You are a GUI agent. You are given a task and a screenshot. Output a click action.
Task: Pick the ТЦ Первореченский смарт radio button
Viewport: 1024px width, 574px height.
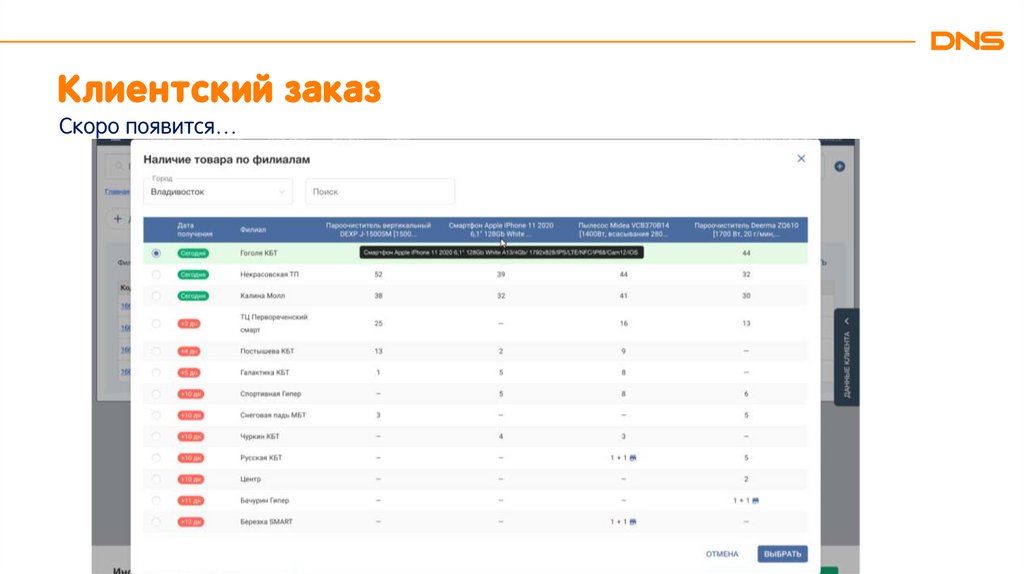tap(156, 323)
